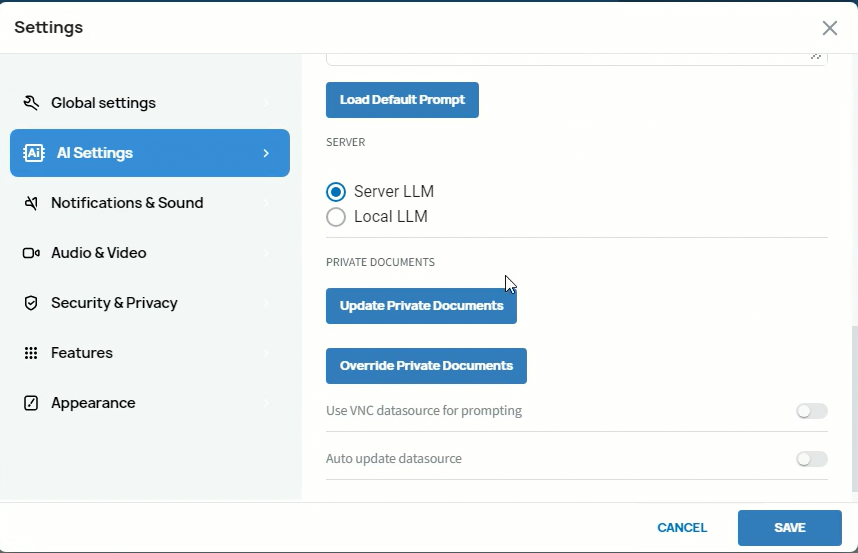Click the Notifications & Sound muted speaker icon
Image resolution: width=858 pixels, height=553 pixels.
point(31,203)
